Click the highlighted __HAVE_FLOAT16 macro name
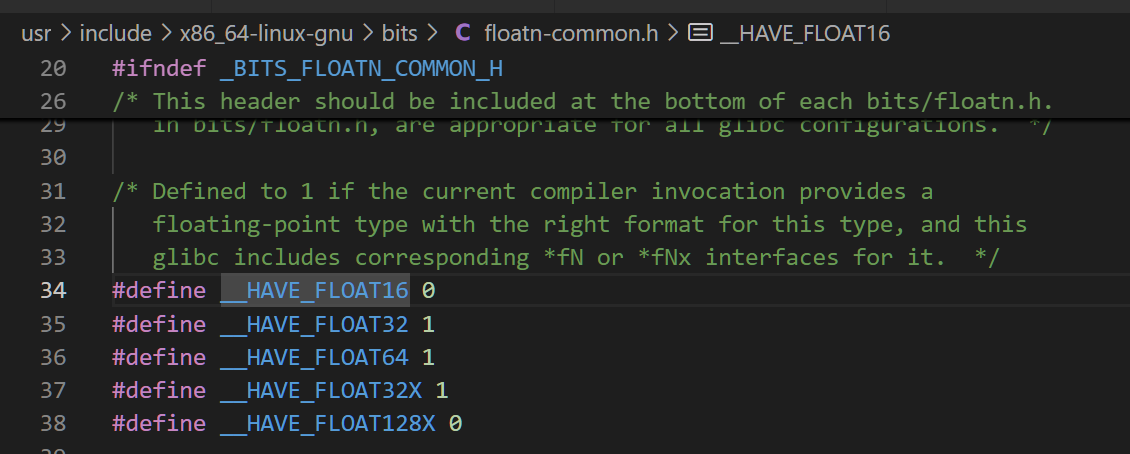This screenshot has height=454, width=1130. coord(315,290)
